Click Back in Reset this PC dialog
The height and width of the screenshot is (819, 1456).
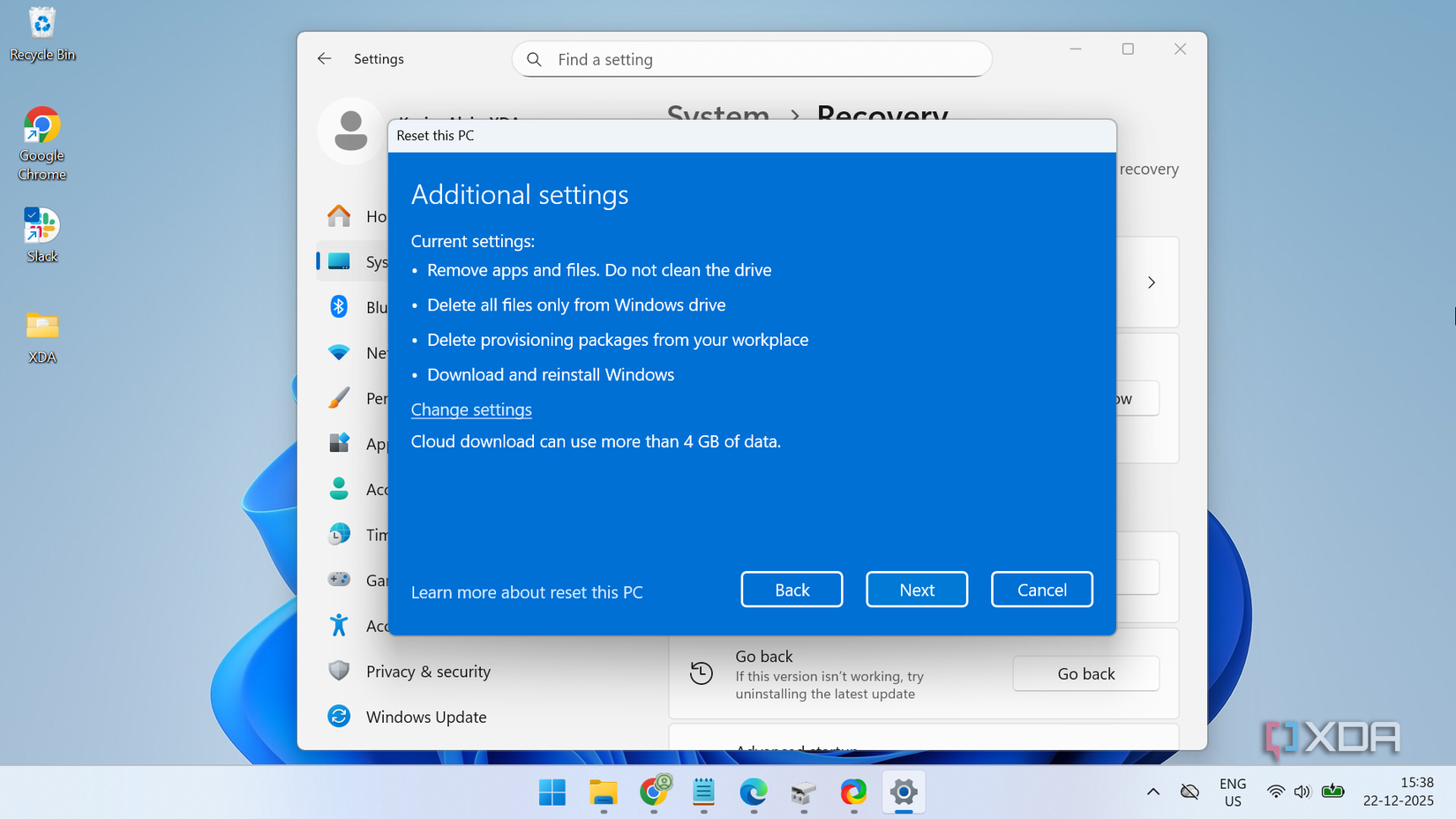click(x=792, y=590)
